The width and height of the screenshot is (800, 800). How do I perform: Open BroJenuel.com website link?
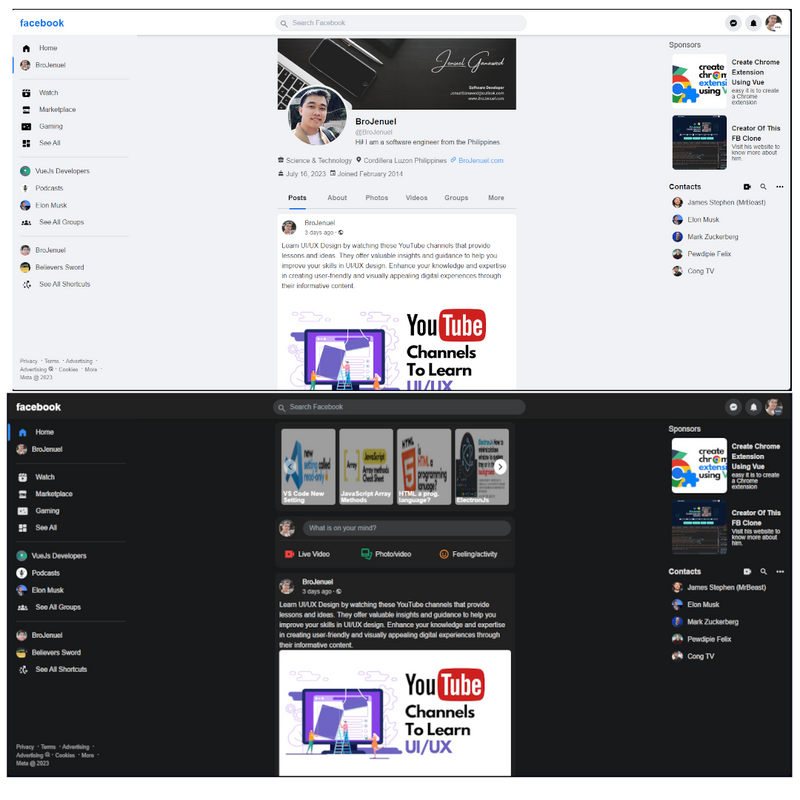[x=481, y=161]
